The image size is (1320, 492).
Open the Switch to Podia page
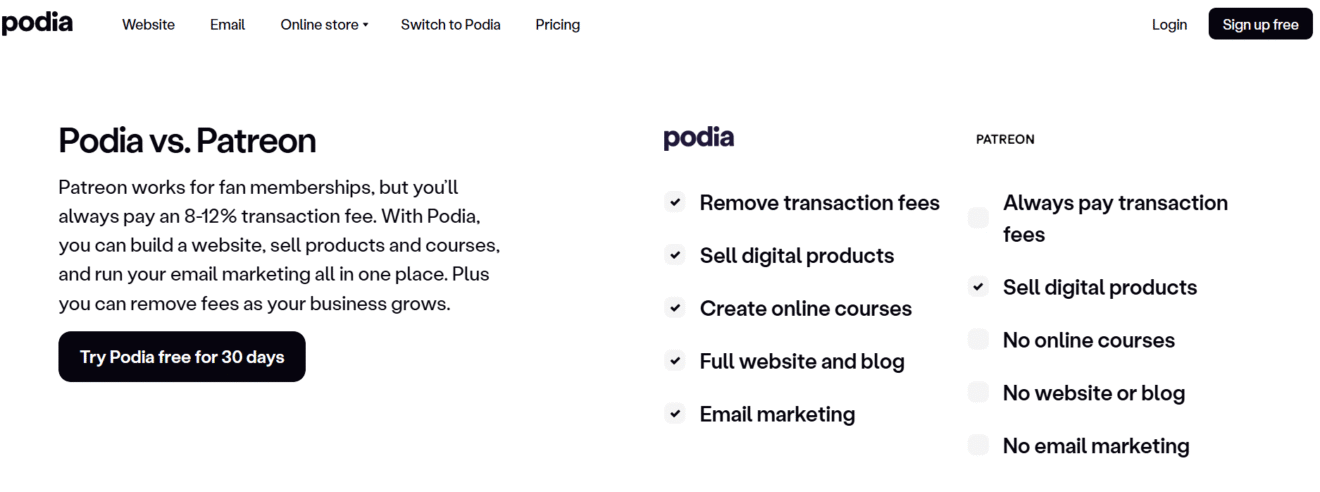pos(450,24)
